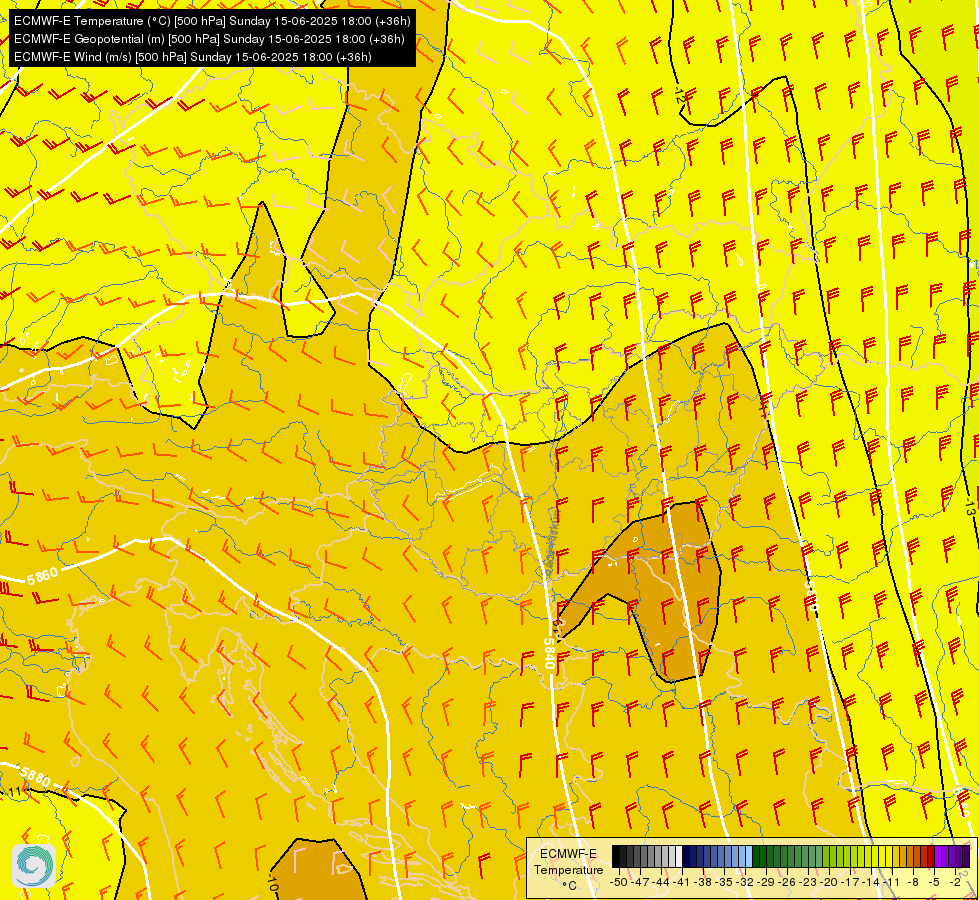Click the dark navy -41 legend swatch
979x900 pixels.
pyautogui.click(x=686, y=857)
